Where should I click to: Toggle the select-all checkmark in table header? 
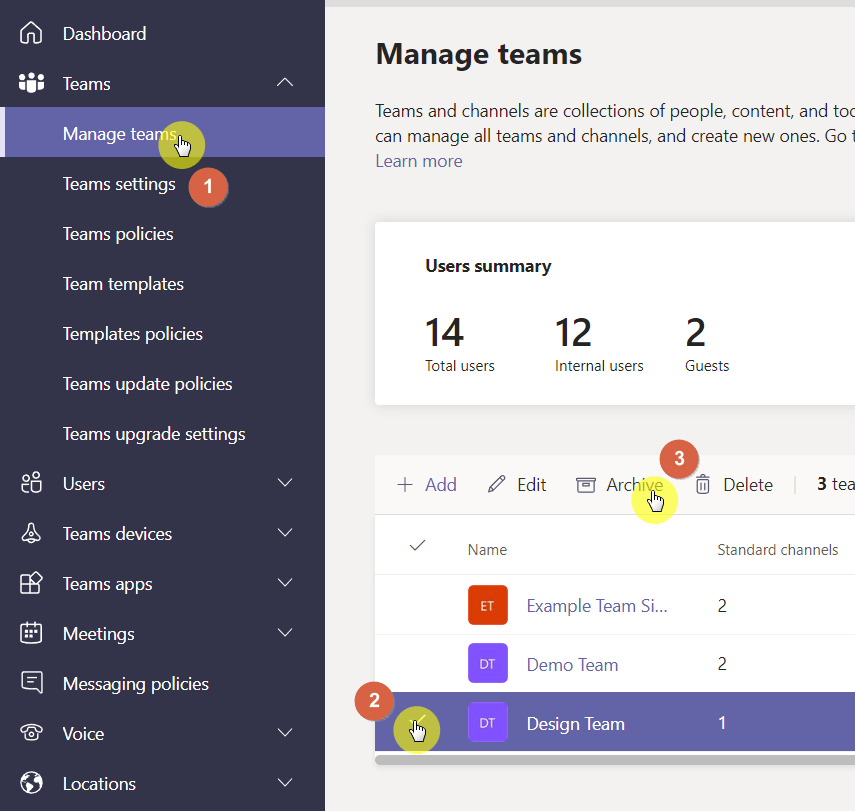[417, 545]
